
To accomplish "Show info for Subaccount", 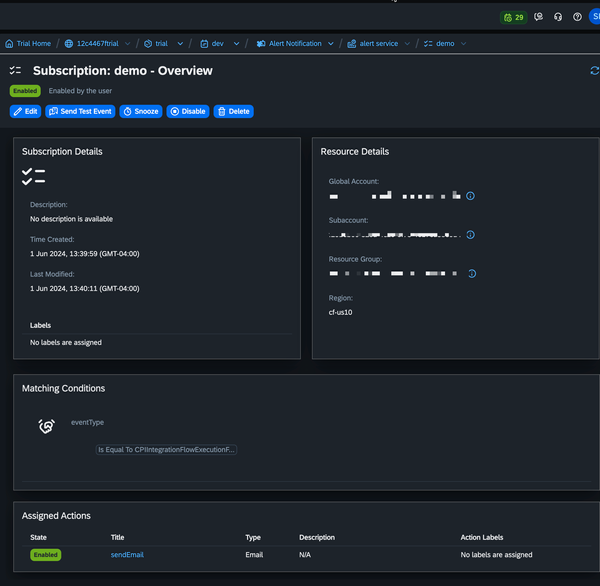I will (471, 235).
